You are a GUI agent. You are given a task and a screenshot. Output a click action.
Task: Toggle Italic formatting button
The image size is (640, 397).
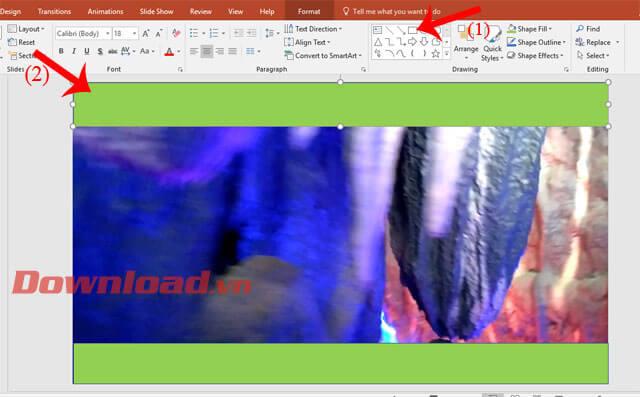[x=73, y=51]
